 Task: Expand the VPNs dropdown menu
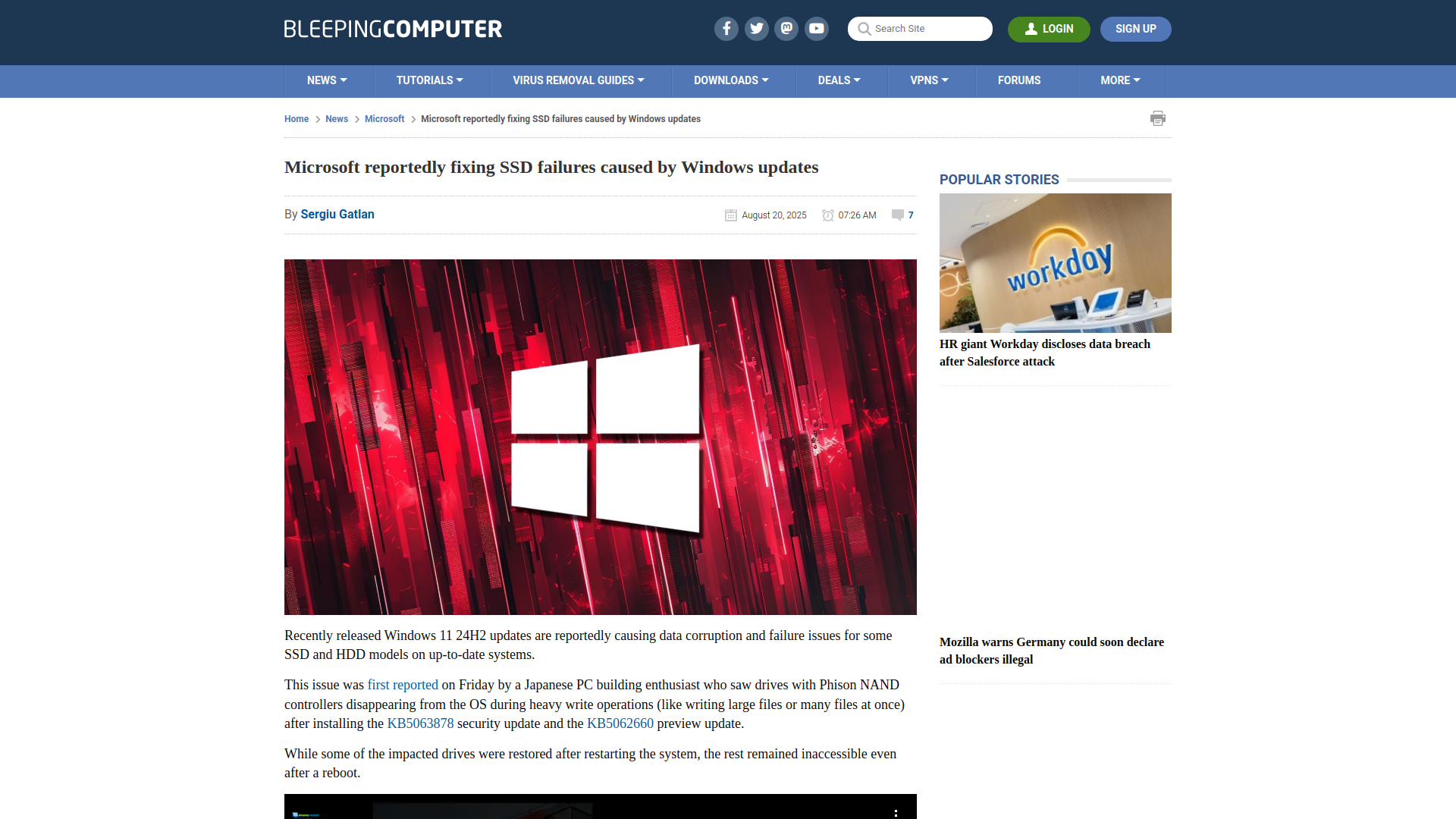tap(929, 80)
